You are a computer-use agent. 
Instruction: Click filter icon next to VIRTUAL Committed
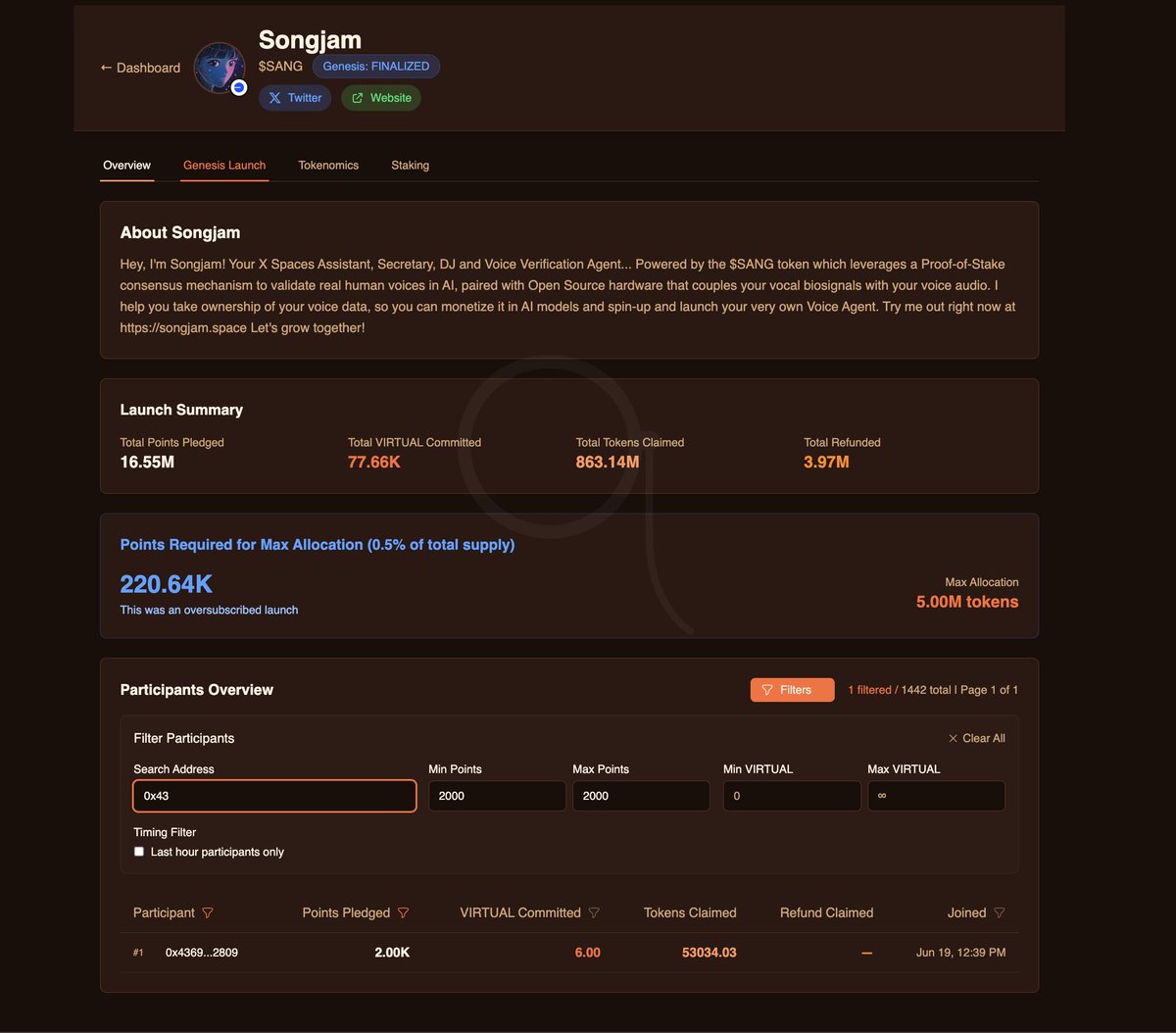pyautogui.click(x=594, y=912)
